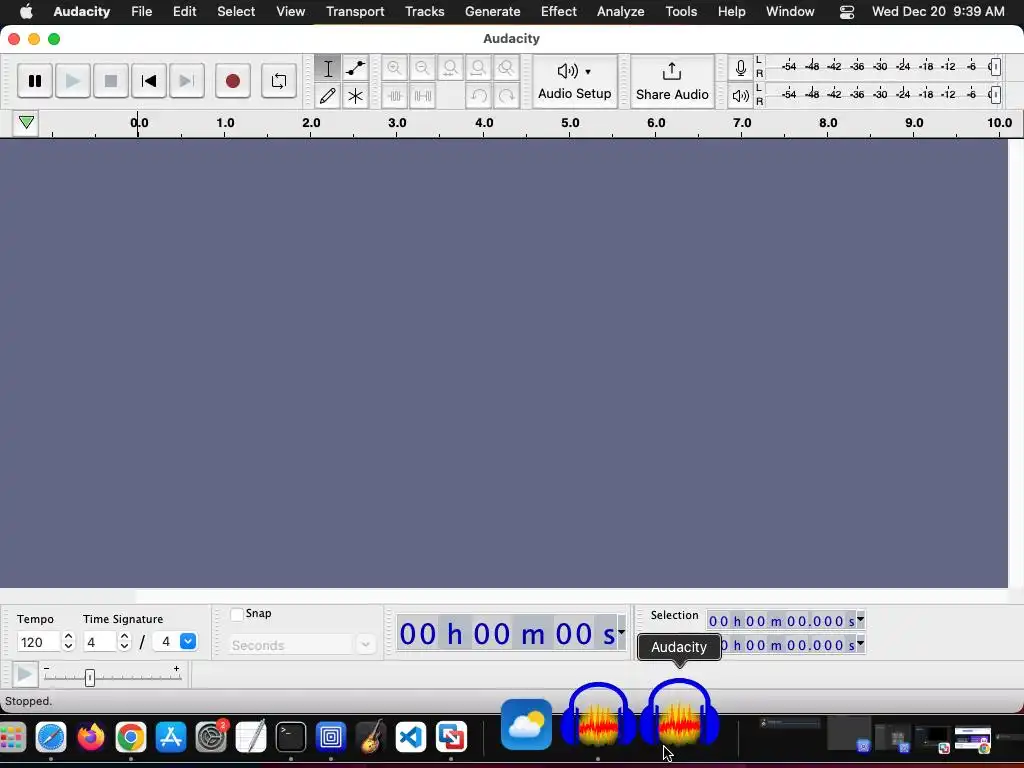Adjust the record level slider knob
1024x768 pixels.
tap(995, 67)
